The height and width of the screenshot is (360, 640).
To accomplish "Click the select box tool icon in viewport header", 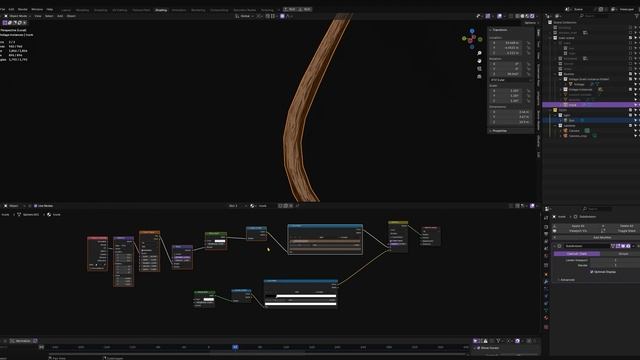I will coord(5,23).
